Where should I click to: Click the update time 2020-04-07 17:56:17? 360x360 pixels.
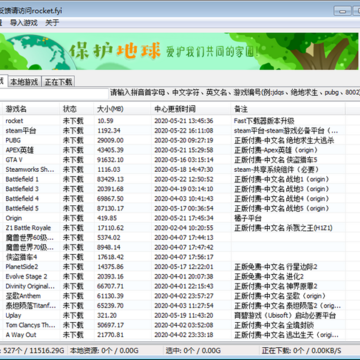tap(184, 257)
